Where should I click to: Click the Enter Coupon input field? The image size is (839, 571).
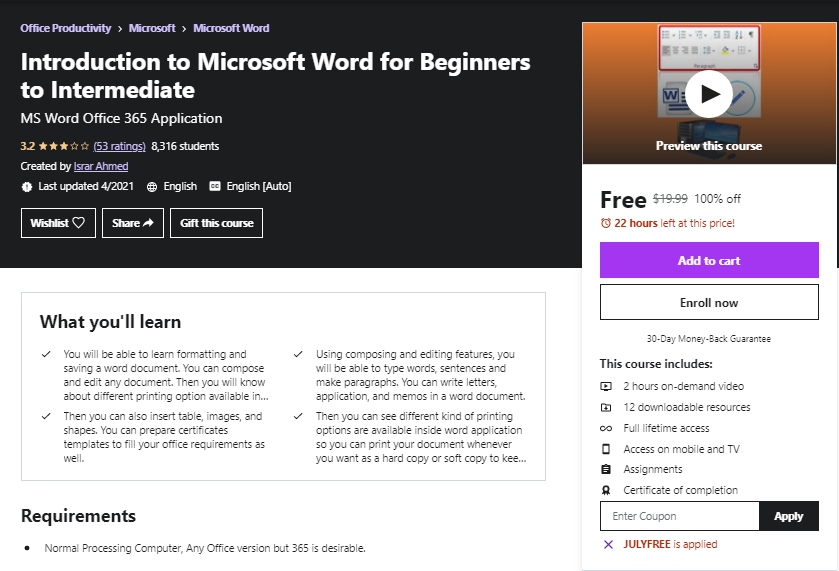[x=679, y=516]
